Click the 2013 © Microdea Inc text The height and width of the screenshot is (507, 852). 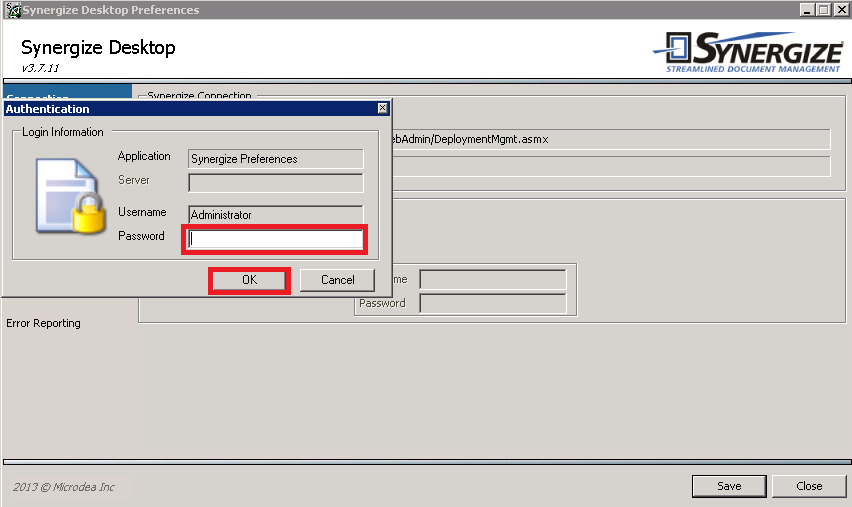[64, 487]
